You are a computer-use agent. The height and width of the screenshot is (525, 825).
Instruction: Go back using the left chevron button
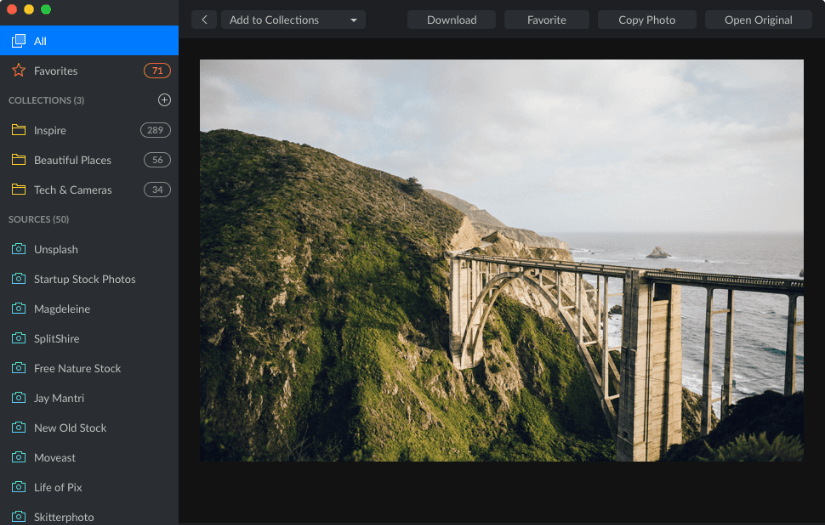[204, 20]
